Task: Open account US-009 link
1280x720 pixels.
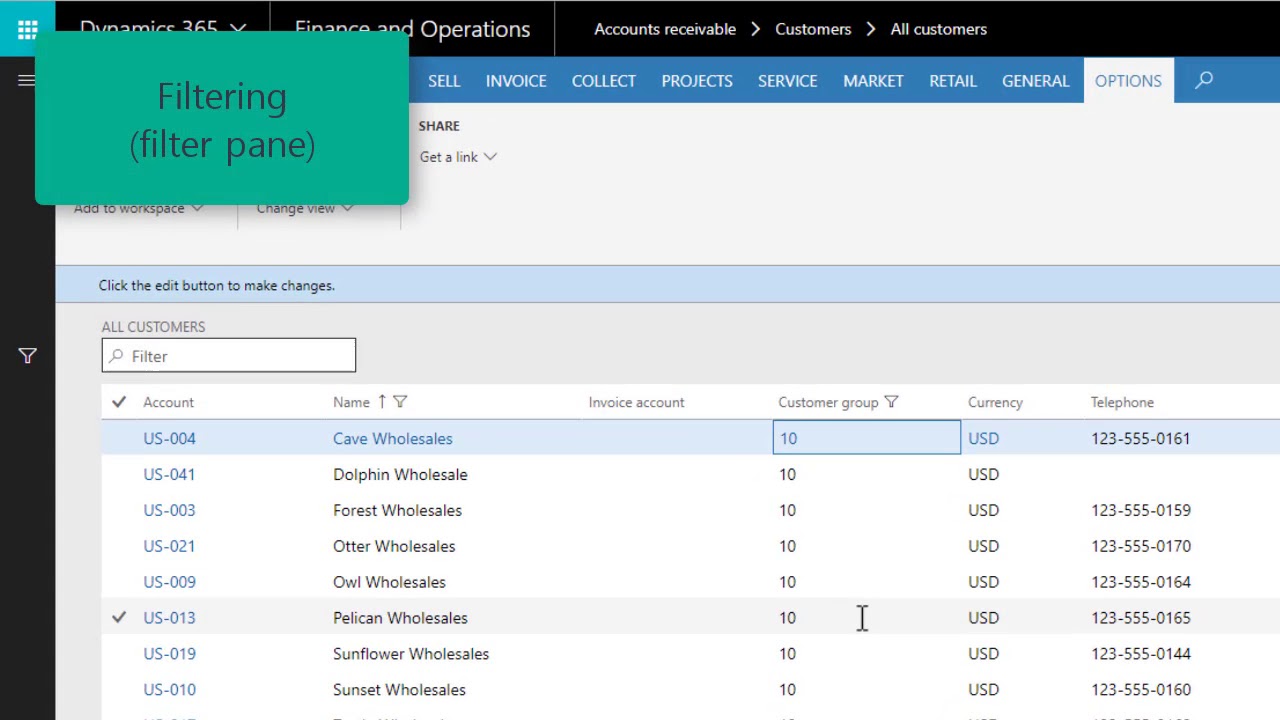Action: pyautogui.click(x=169, y=582)
